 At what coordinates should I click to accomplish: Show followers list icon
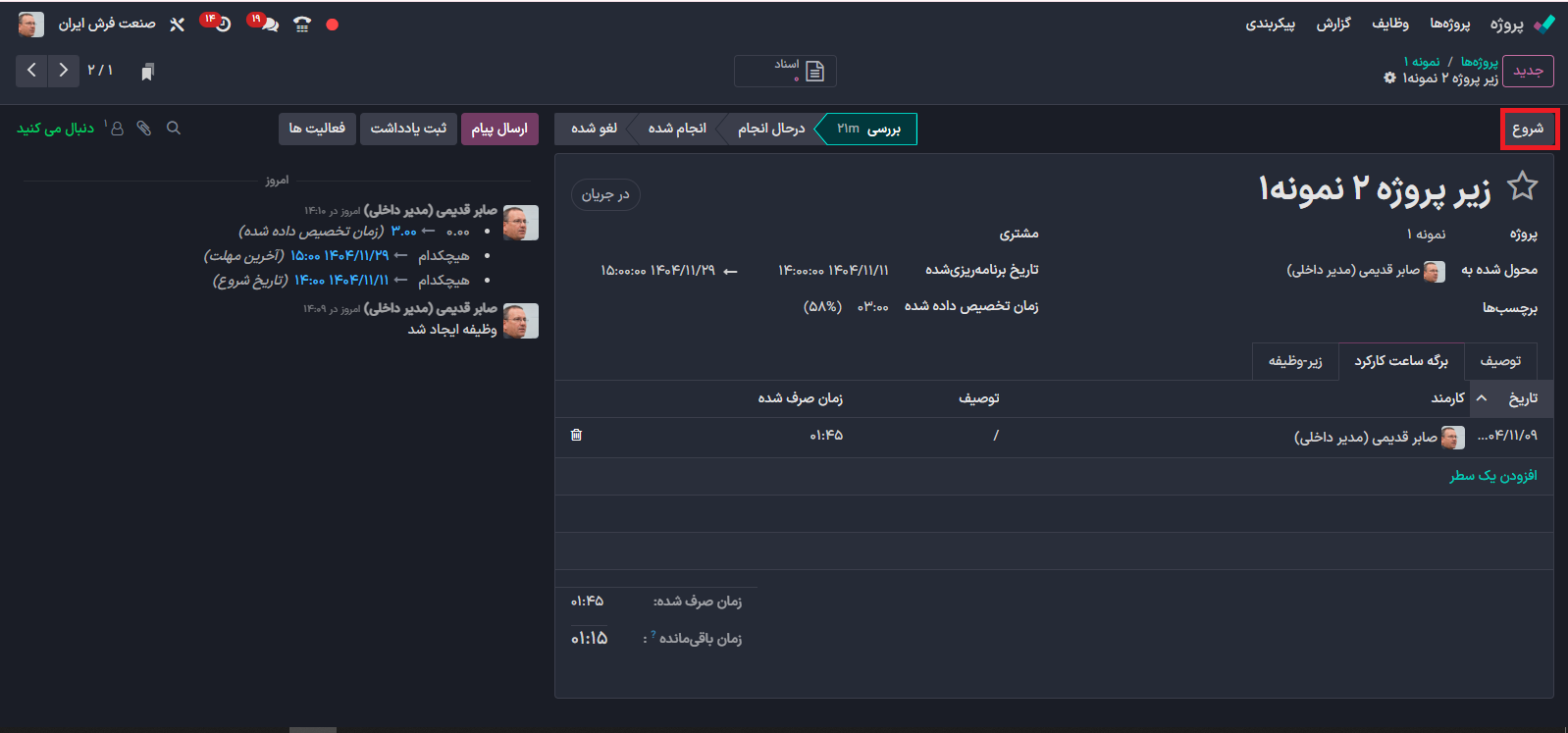(x=117, y=129)
